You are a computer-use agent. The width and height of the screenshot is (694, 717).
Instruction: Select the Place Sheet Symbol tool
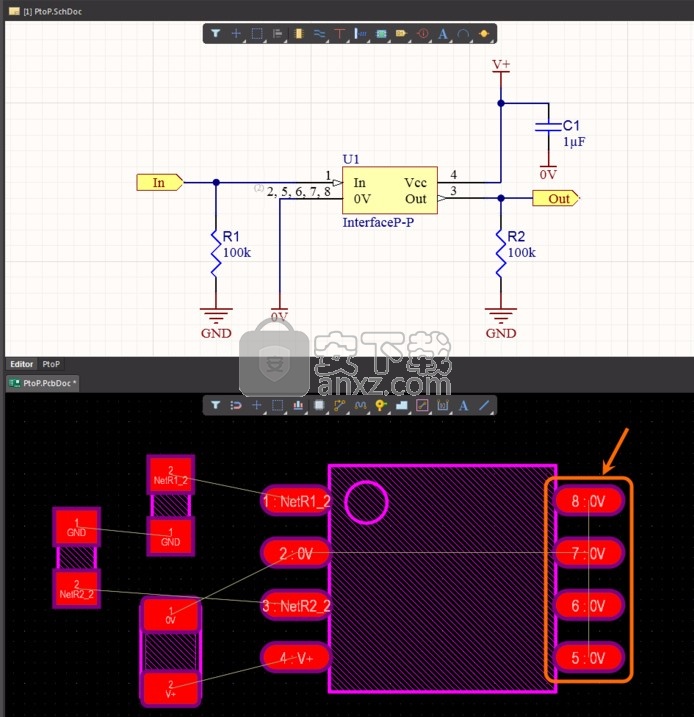tap(381, 33)
